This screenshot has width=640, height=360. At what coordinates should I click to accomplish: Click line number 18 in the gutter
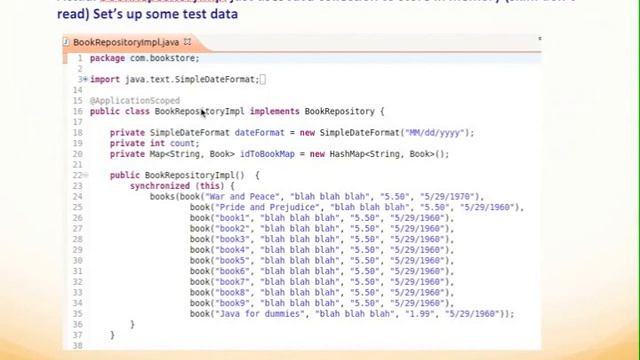click(78, 133)
